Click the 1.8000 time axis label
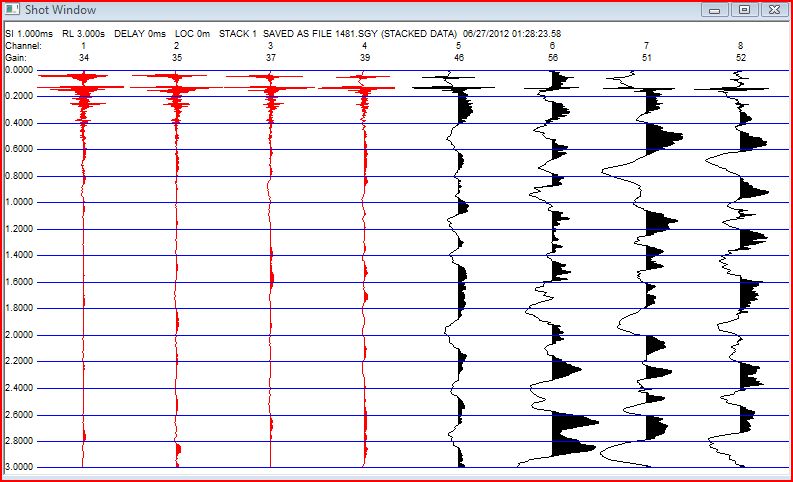 tap(19, 308)
